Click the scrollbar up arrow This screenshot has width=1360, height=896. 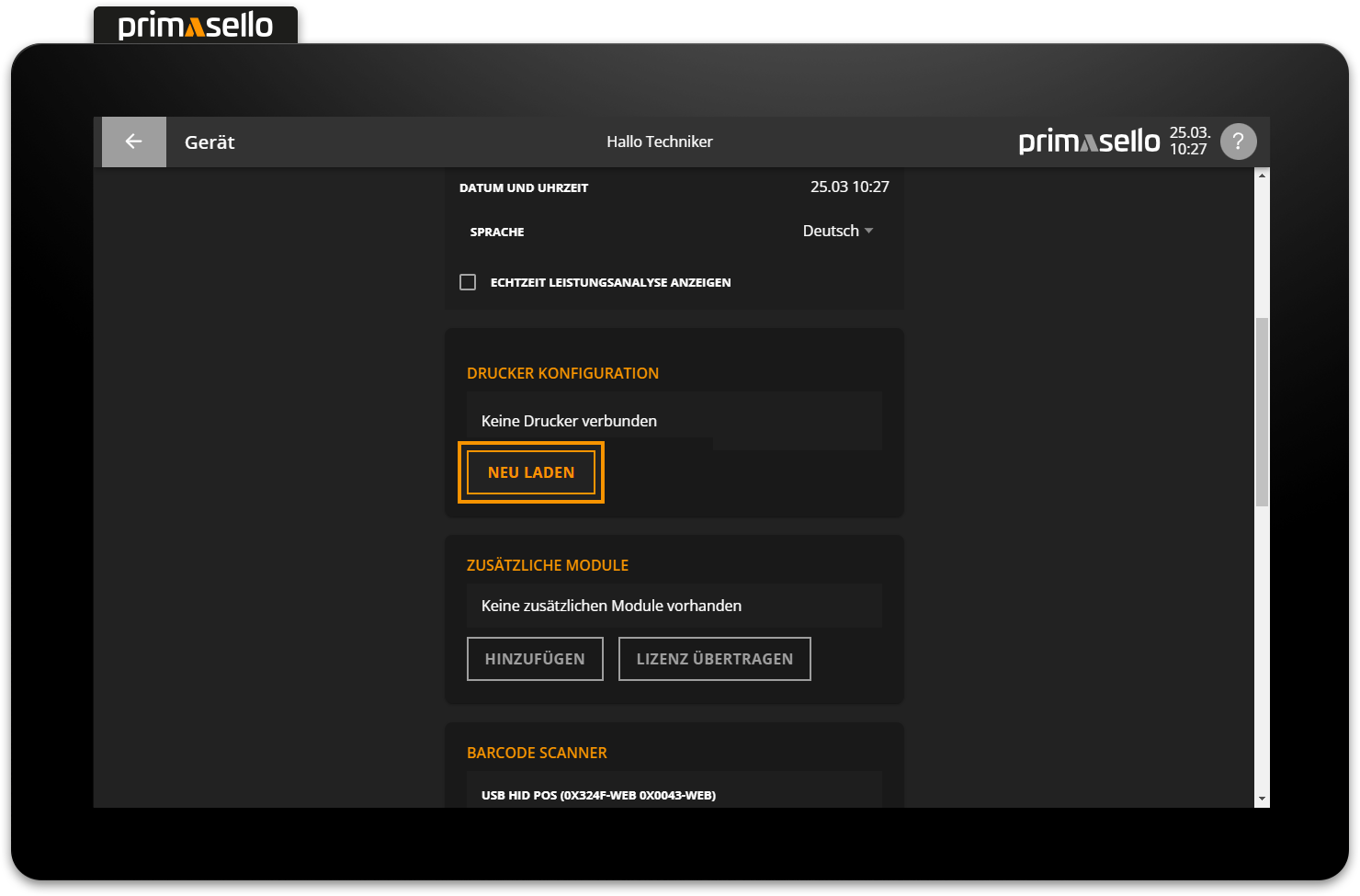[x=1262, y=176]
